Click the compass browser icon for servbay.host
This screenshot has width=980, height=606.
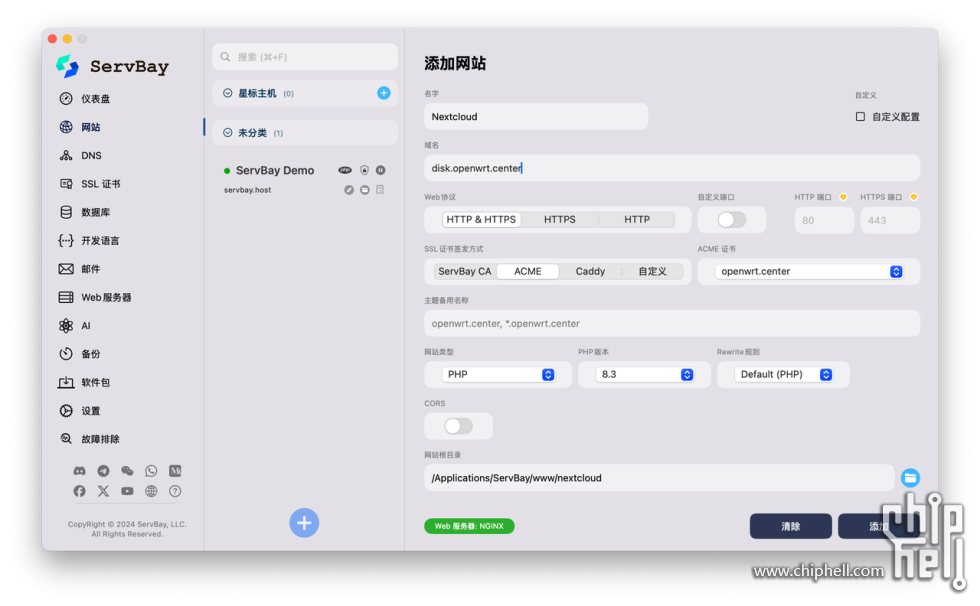tap(349, 190)
